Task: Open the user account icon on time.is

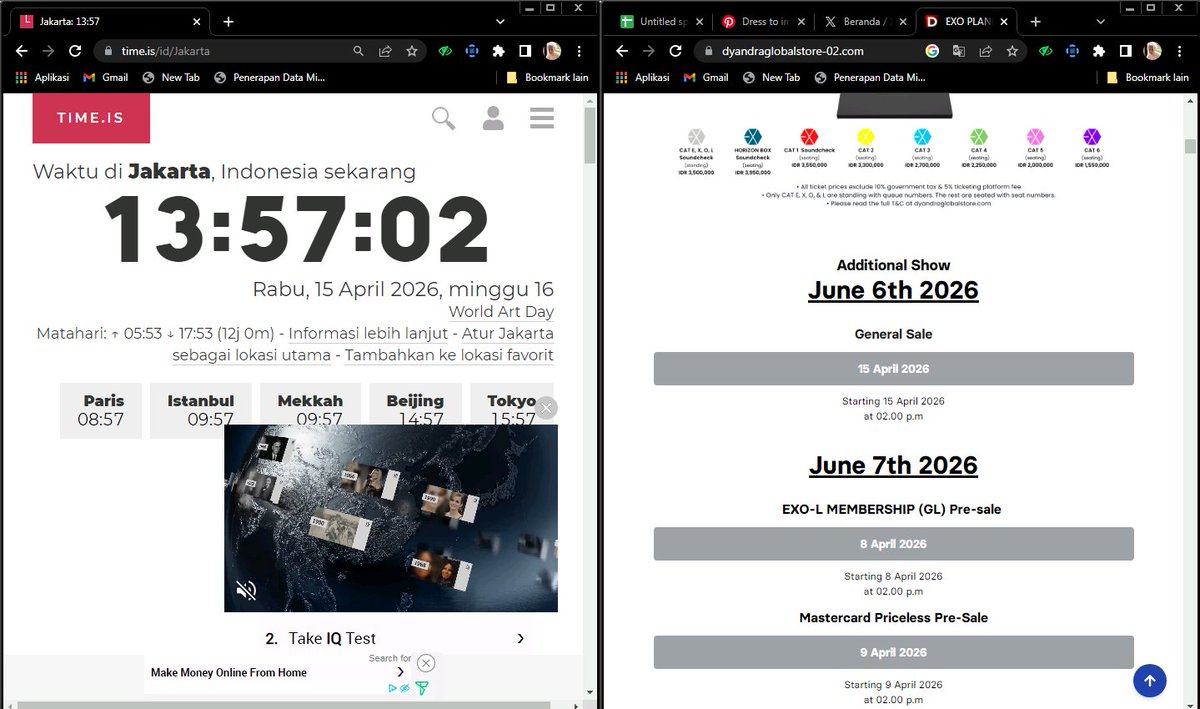Action: pos(493,118)
